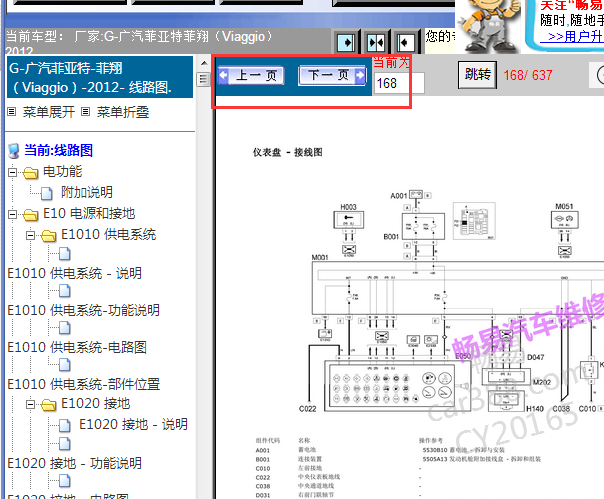Click component code C022 in the table
604x499 pixels.
[263, 477]
